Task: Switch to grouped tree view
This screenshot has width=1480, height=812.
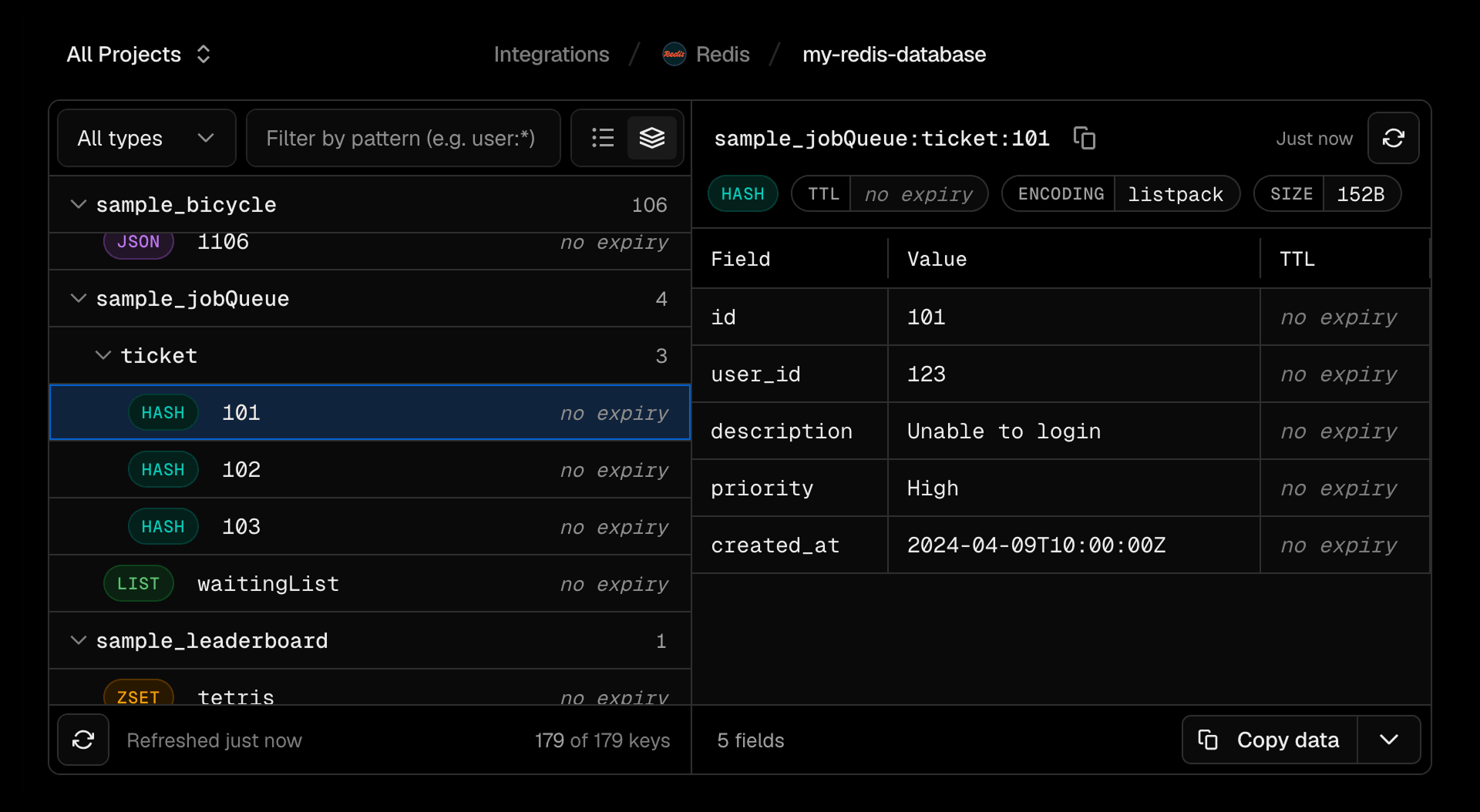Action: (x=652, y=138)
